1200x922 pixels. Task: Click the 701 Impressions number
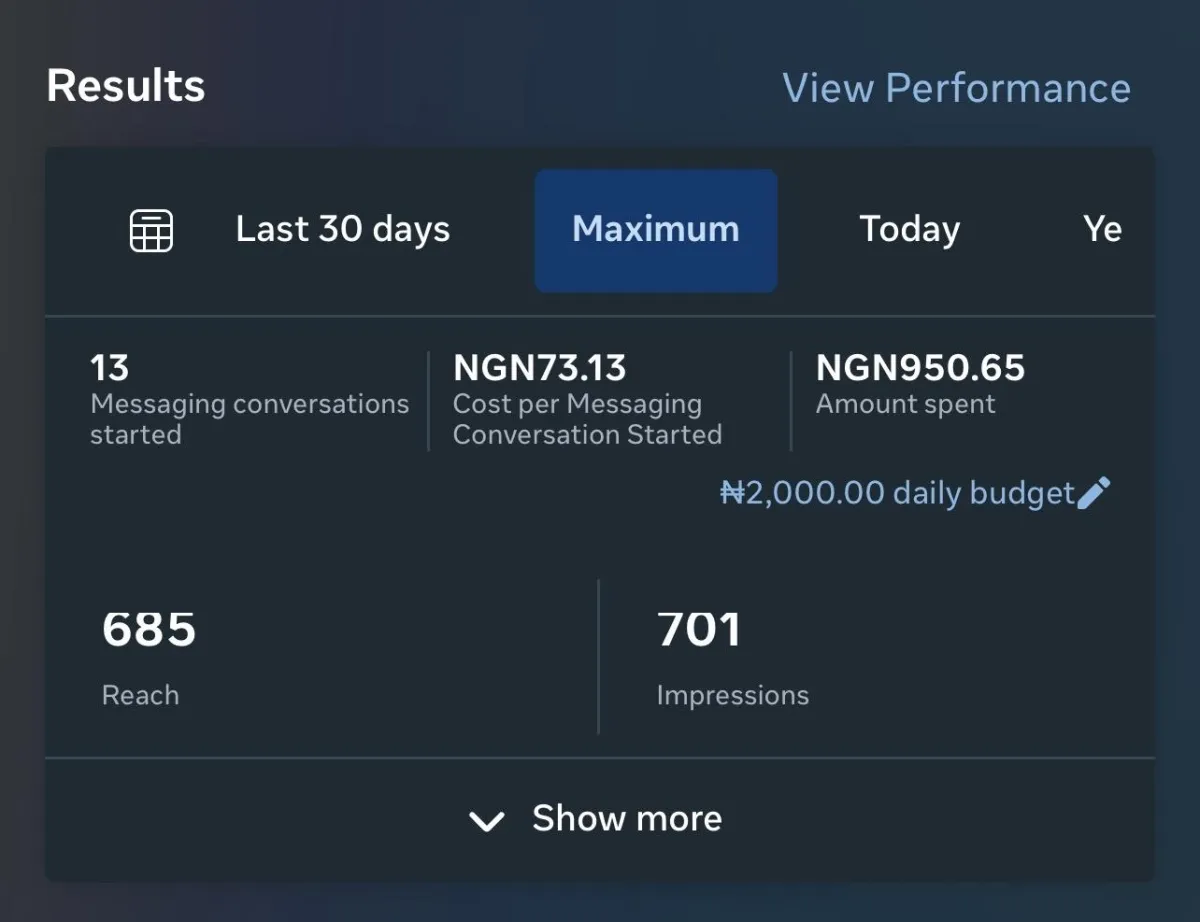[x=699, y=630]
